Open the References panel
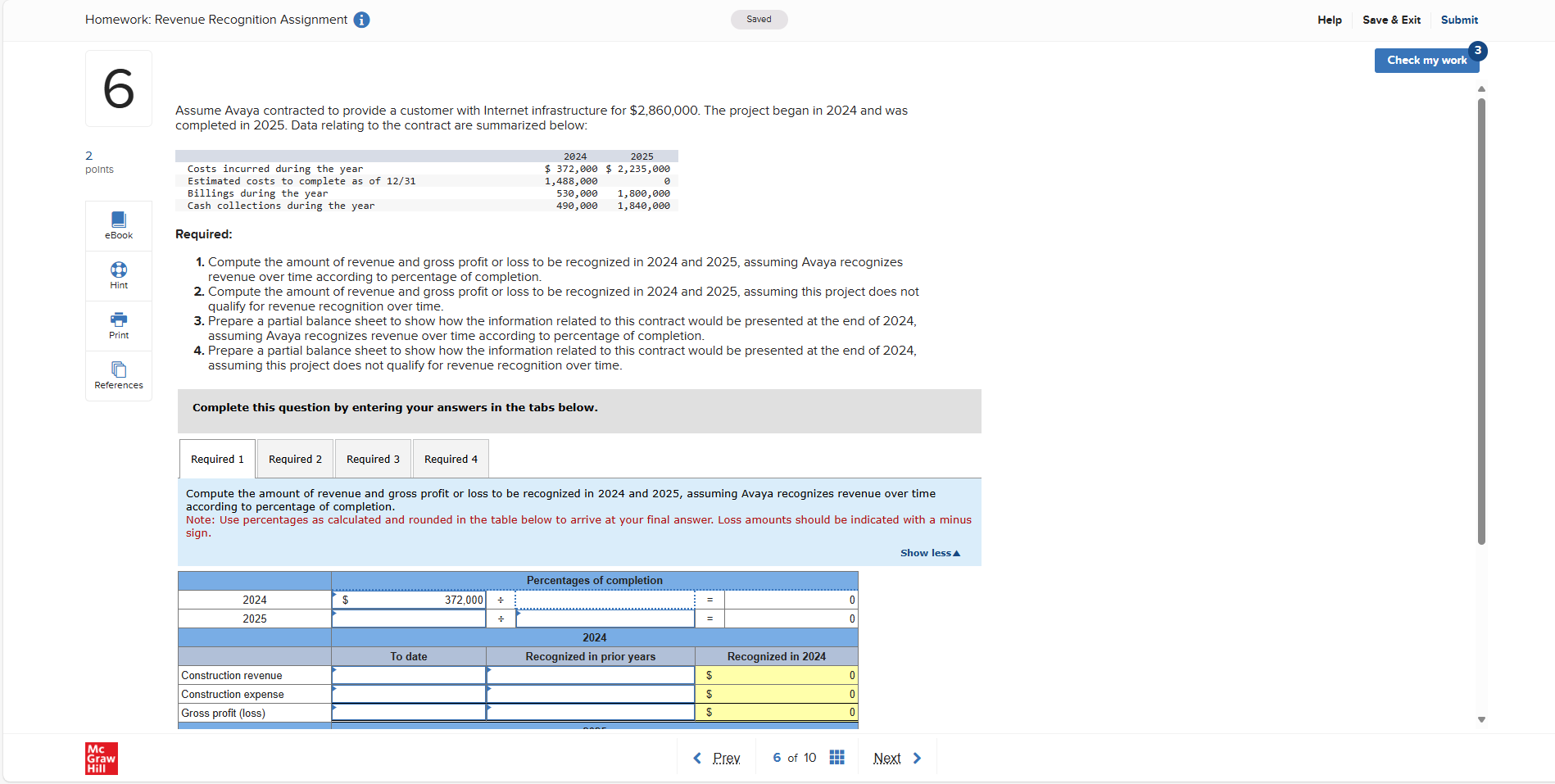This screenshot has width=1555, height=784. tap(118, 376)
